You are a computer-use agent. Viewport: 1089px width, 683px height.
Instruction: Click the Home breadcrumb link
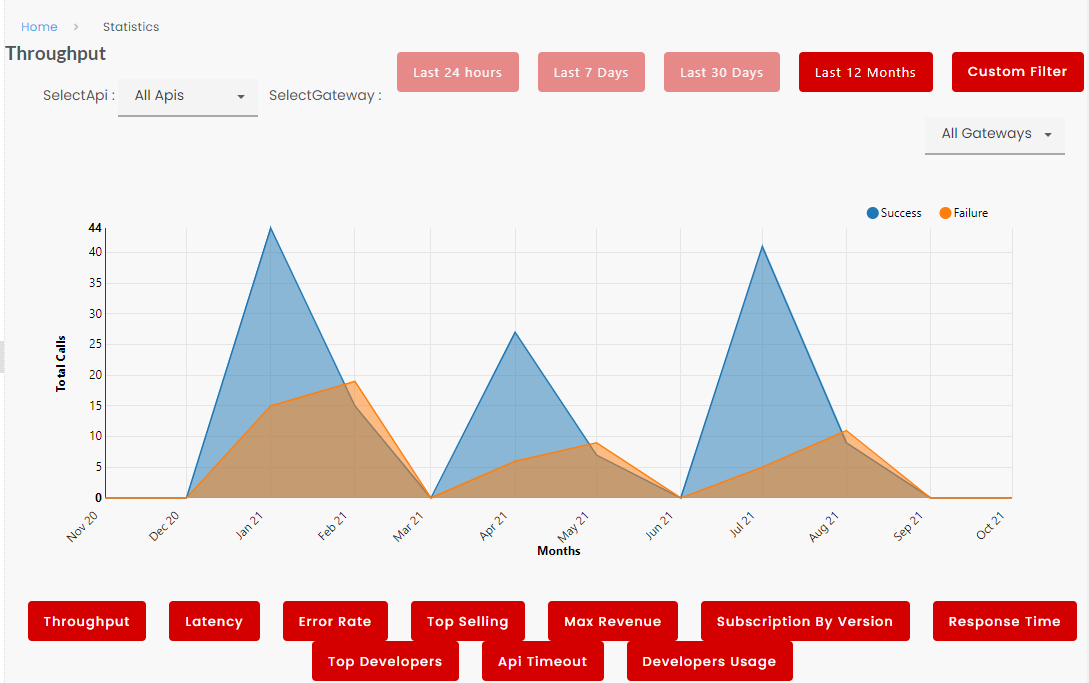coord(39,27)
